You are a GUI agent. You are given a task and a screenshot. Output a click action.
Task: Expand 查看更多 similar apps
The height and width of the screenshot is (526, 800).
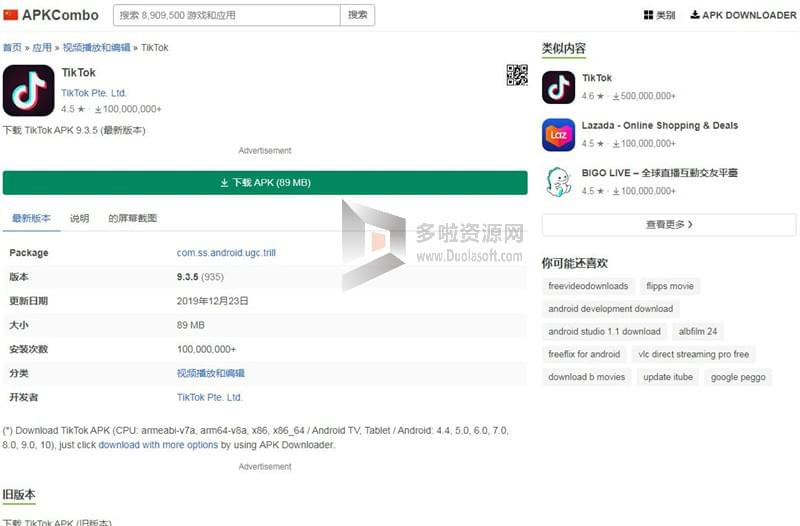tap(669, 224)
